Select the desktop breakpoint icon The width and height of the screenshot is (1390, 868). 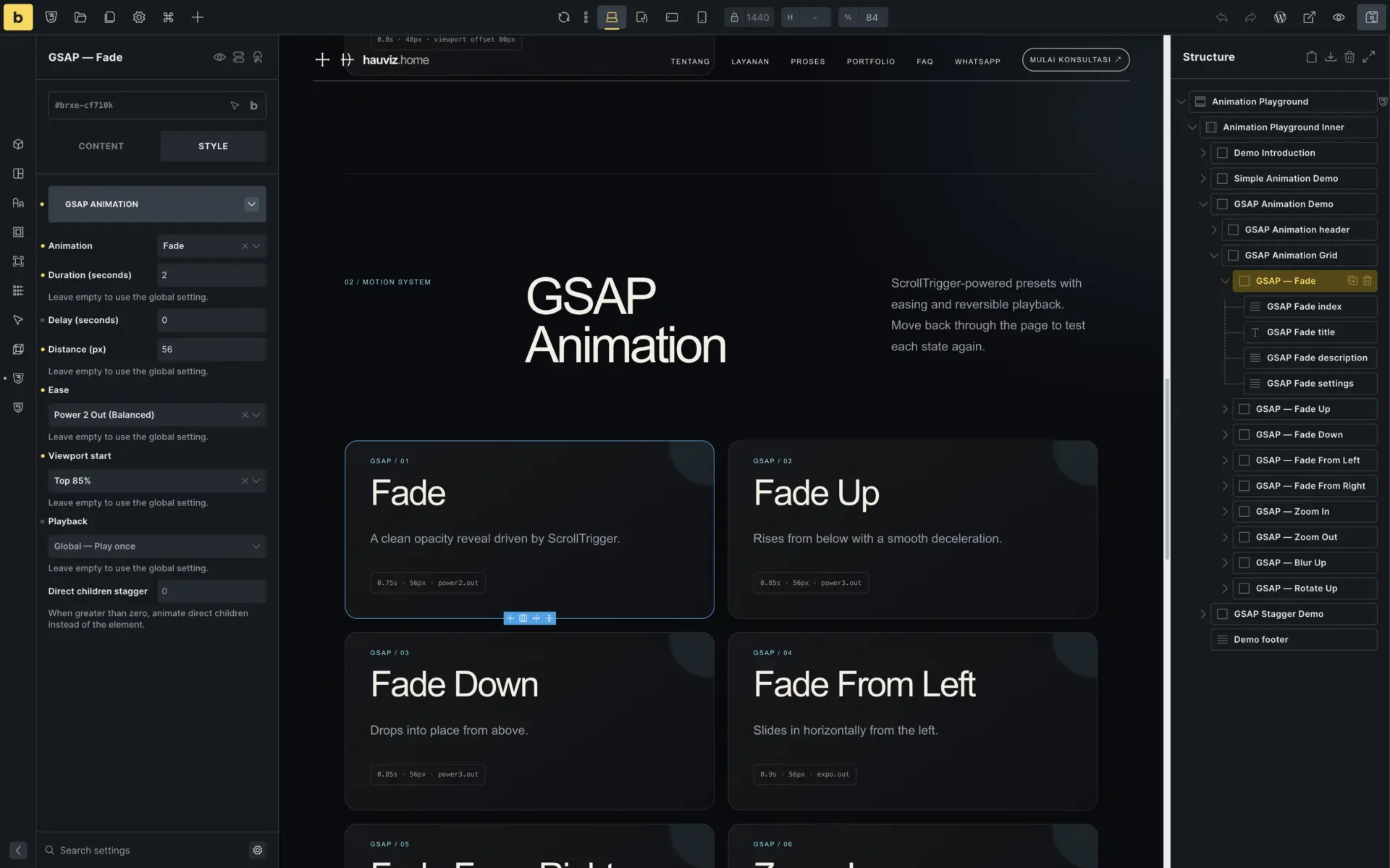pyautogui.click(x=612, y=17)
